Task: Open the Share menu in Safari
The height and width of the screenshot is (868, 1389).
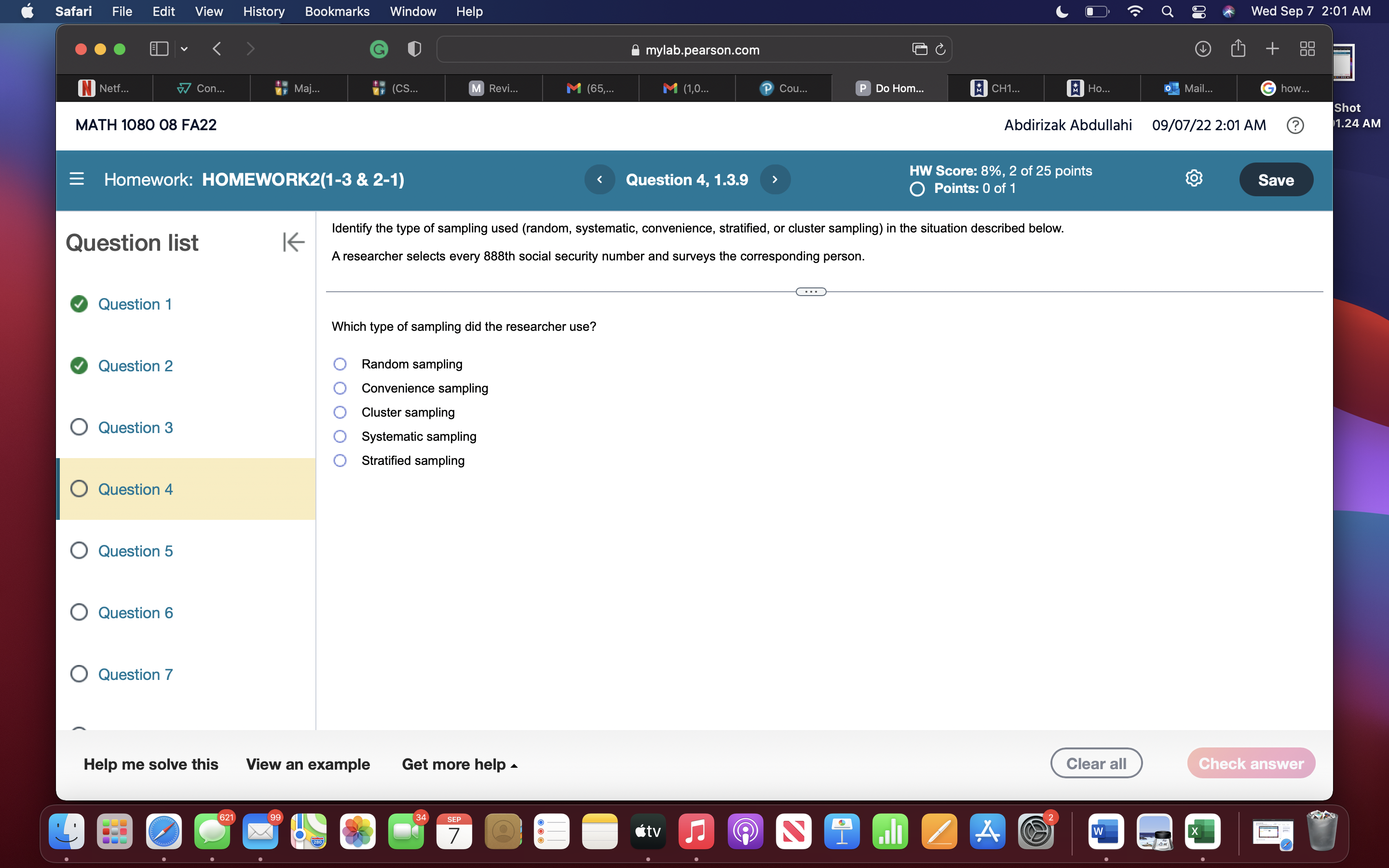Action: click(1238, 49)
